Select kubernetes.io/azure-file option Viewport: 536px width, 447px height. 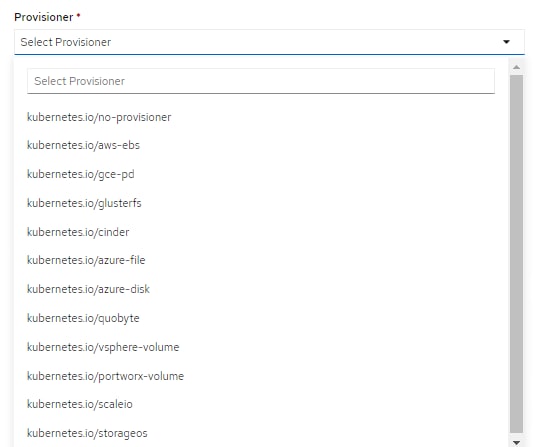[86, 260]
